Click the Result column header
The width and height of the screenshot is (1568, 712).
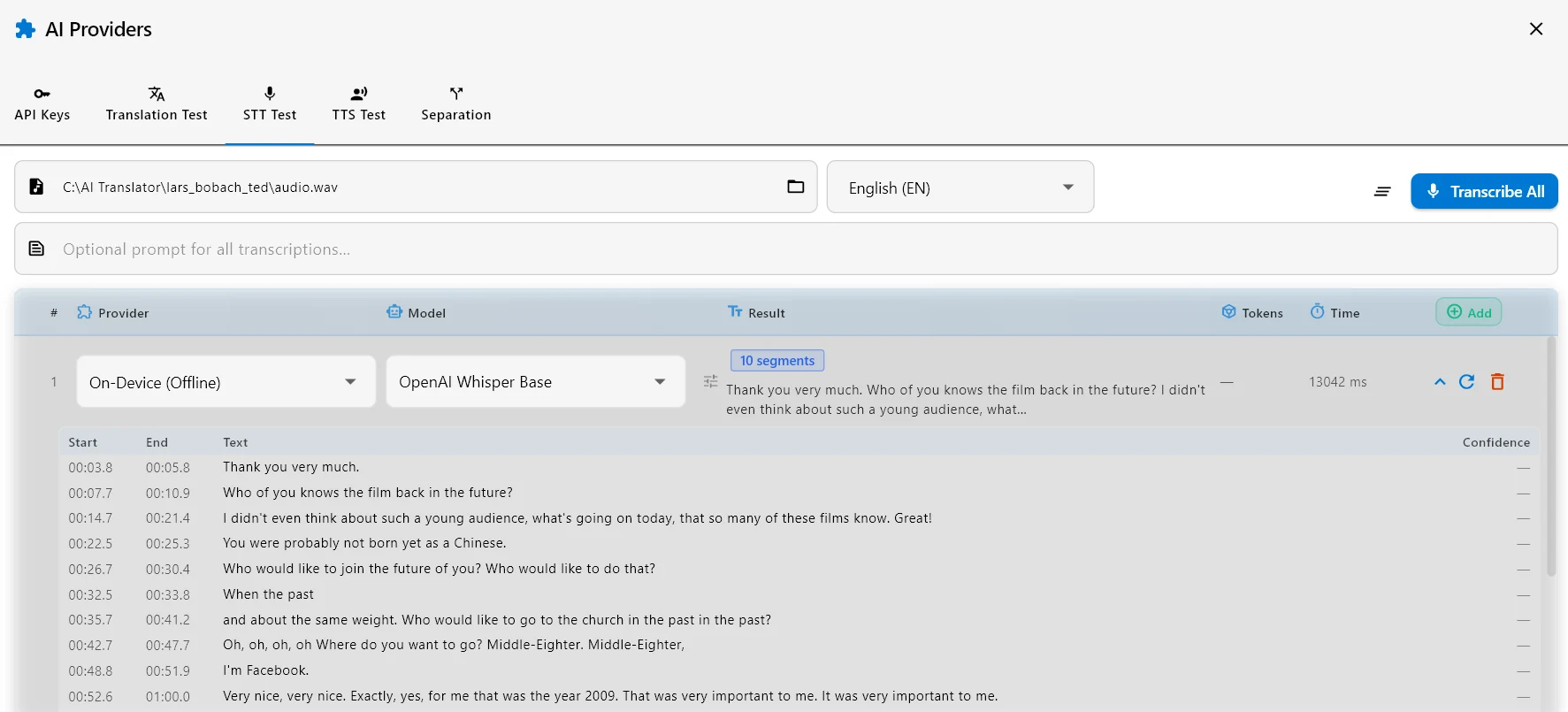click(756, 312)
